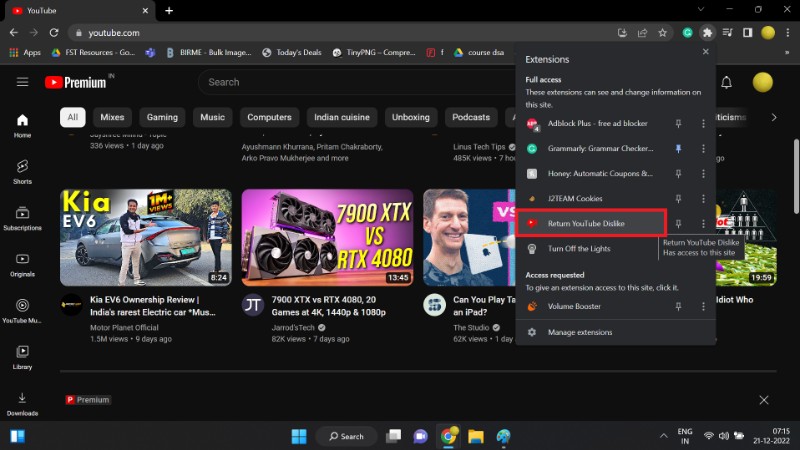Toggle the pin for Volume Booster

[x=679, y=307]
